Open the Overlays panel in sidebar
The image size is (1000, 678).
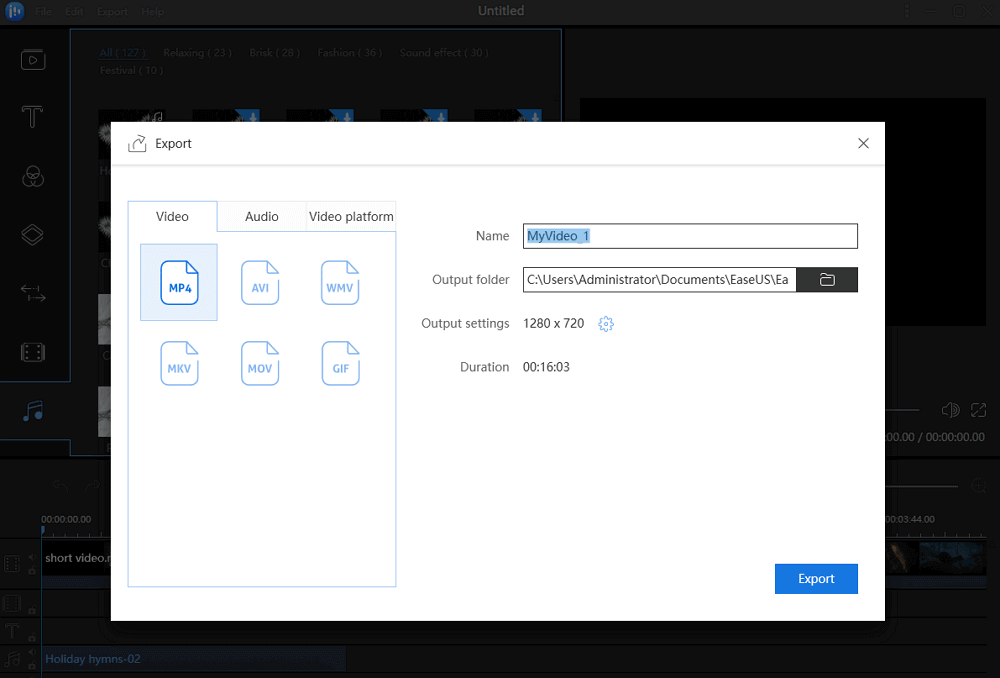tap(33, 235)
